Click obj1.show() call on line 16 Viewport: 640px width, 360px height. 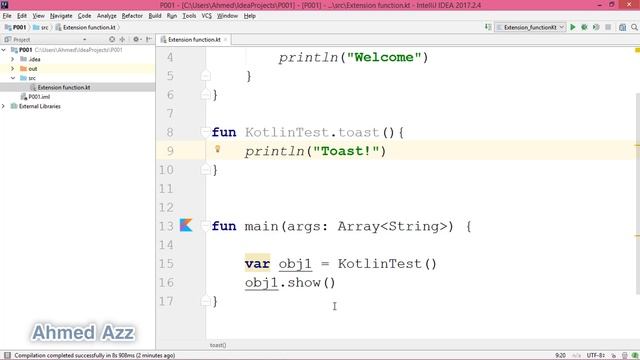[x=290, y=282]
